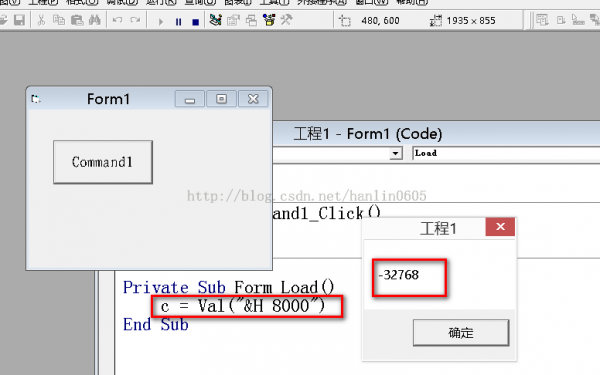This screenshot has width=600, height=375.
Task: Open the Project Explorer icon
Action: pos(216,20)
